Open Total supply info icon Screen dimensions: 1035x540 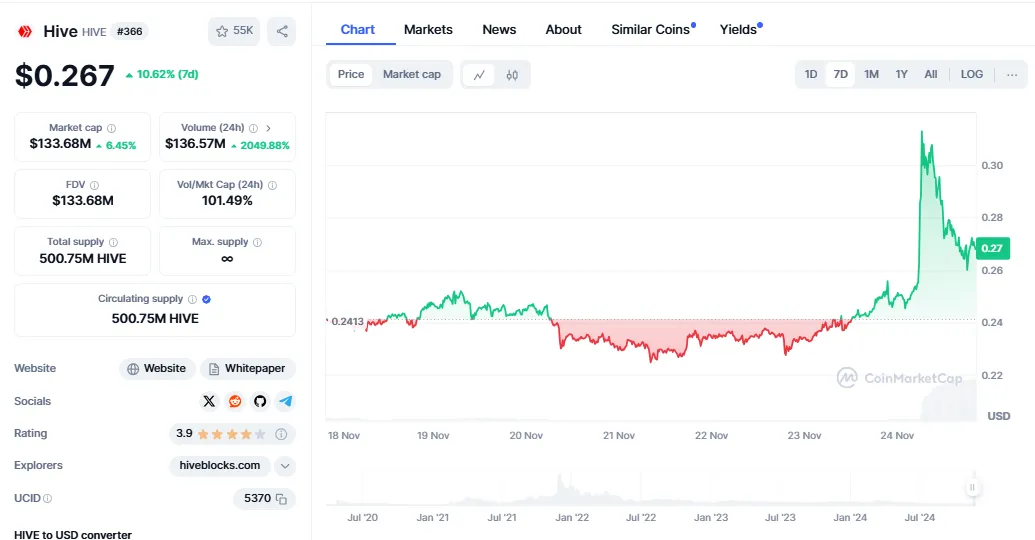click(x=114, y=242)
